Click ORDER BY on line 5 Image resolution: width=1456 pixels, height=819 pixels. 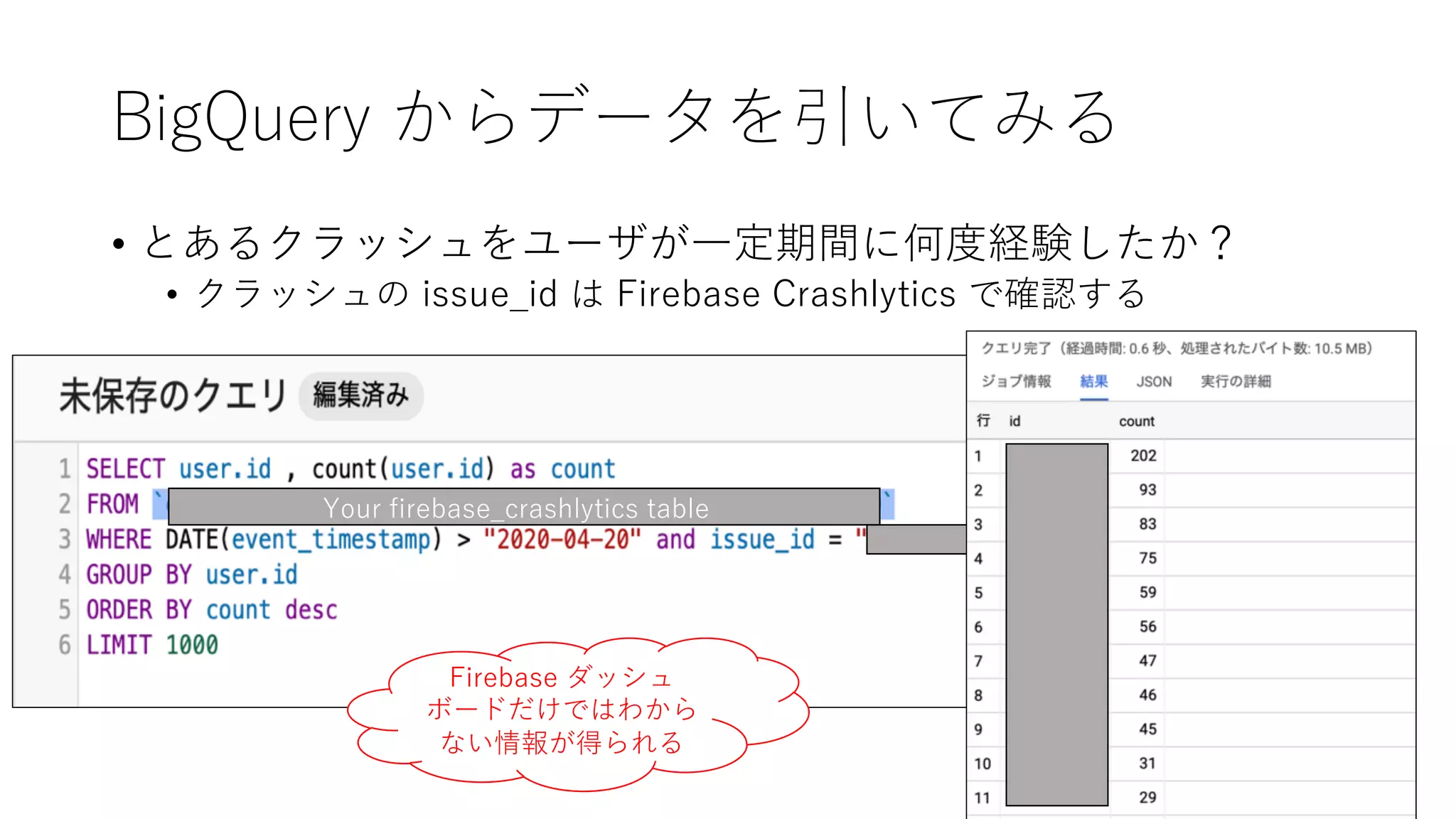[139, 610]
